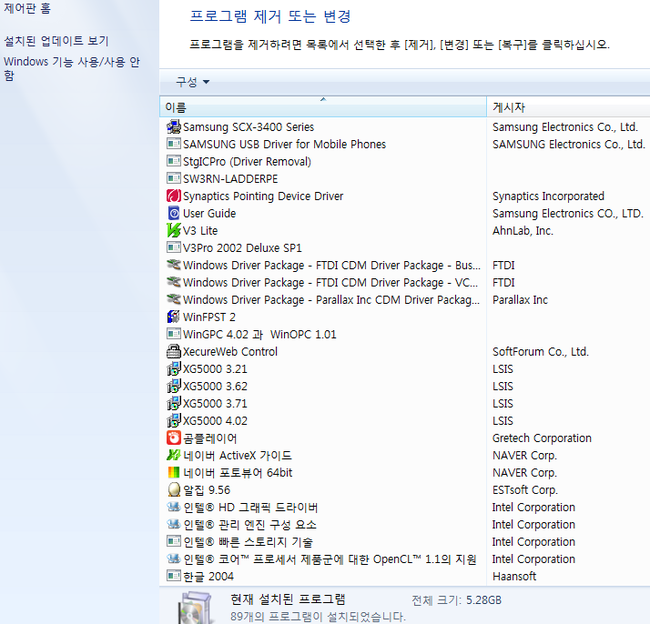Screen dimensions: 650x624
Task: Click the User Guide icon
Action: coord(174,213)
